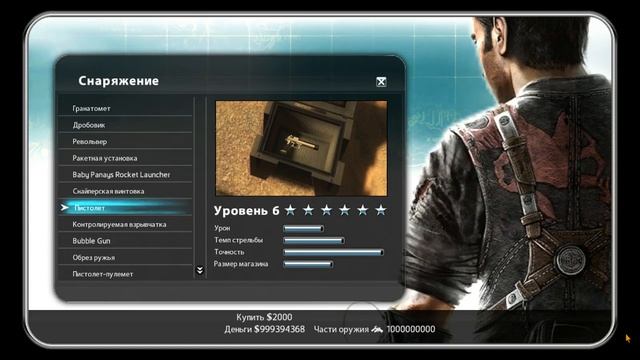Click the weapon parts icon in bottom bar

[x=377, y=329]
